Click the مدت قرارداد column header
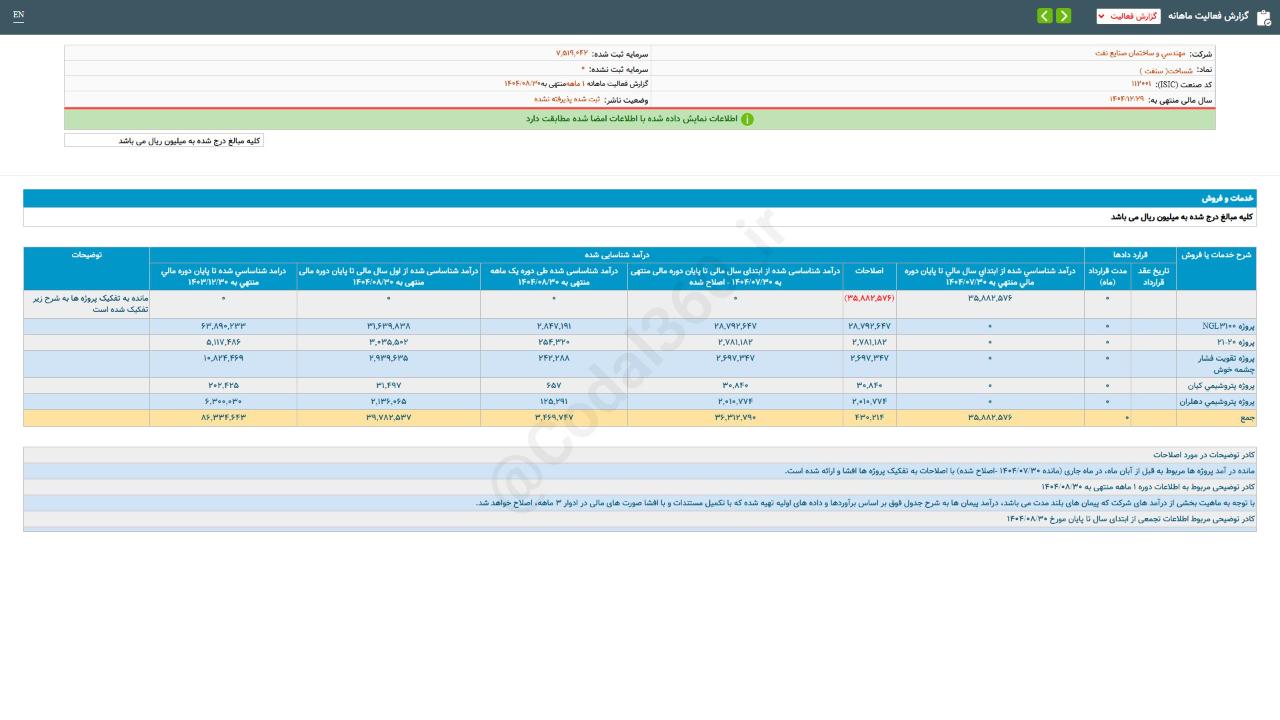 click(x=1107, y=276)
